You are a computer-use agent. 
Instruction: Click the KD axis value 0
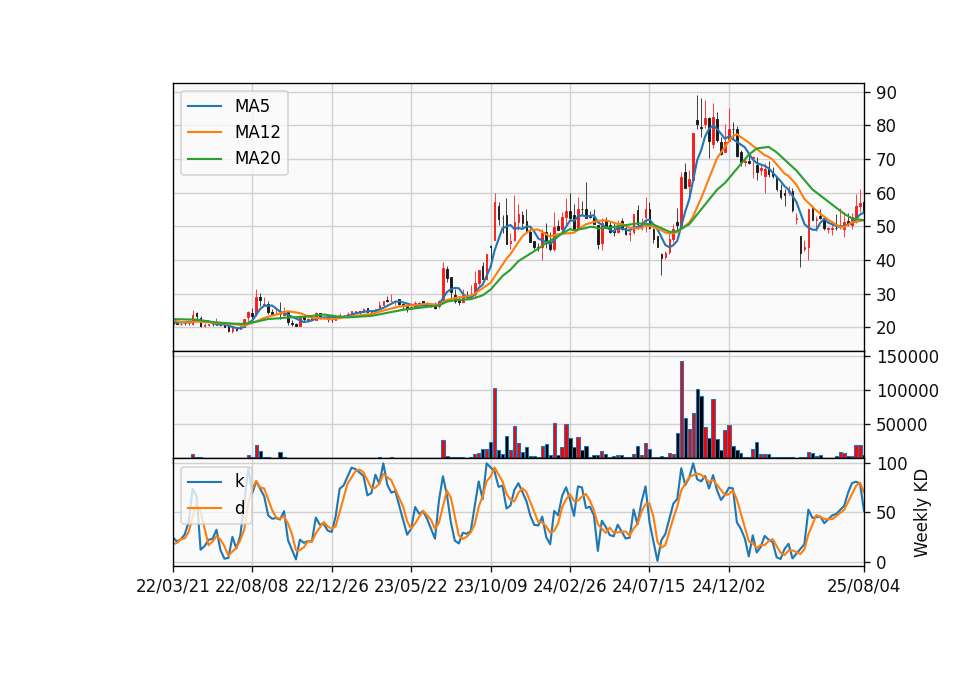coord(881,562)
